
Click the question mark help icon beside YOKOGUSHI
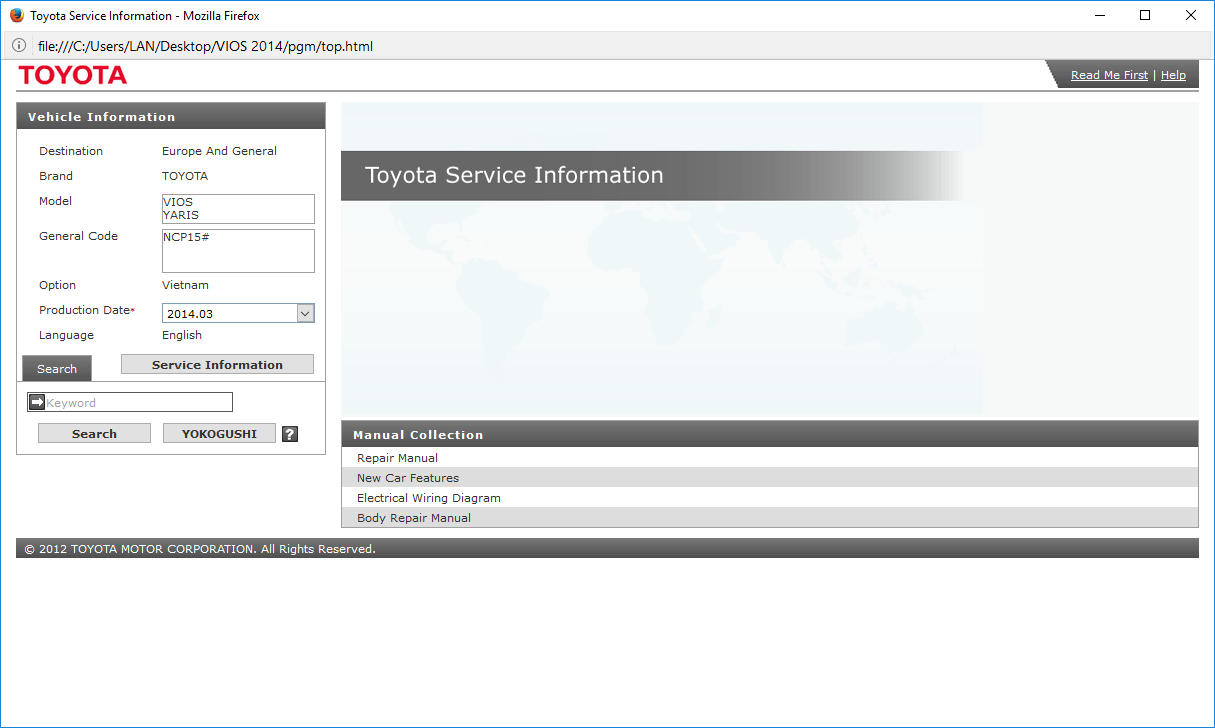click(290, 434)
